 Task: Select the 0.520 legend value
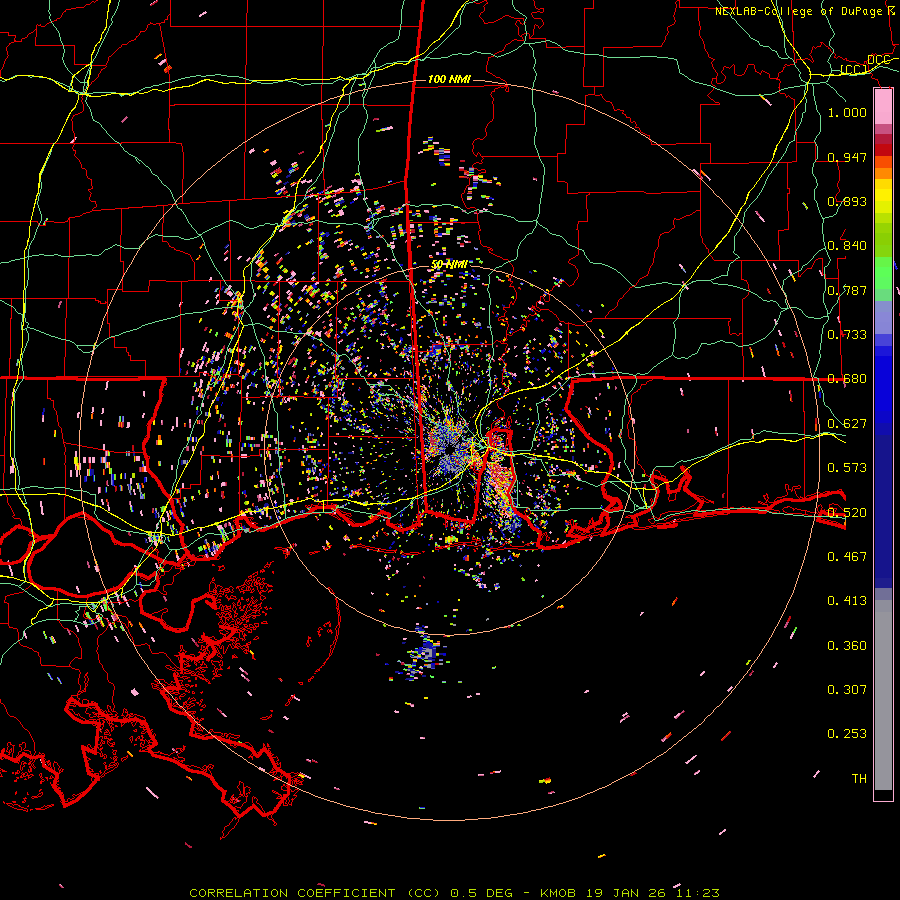847,513
